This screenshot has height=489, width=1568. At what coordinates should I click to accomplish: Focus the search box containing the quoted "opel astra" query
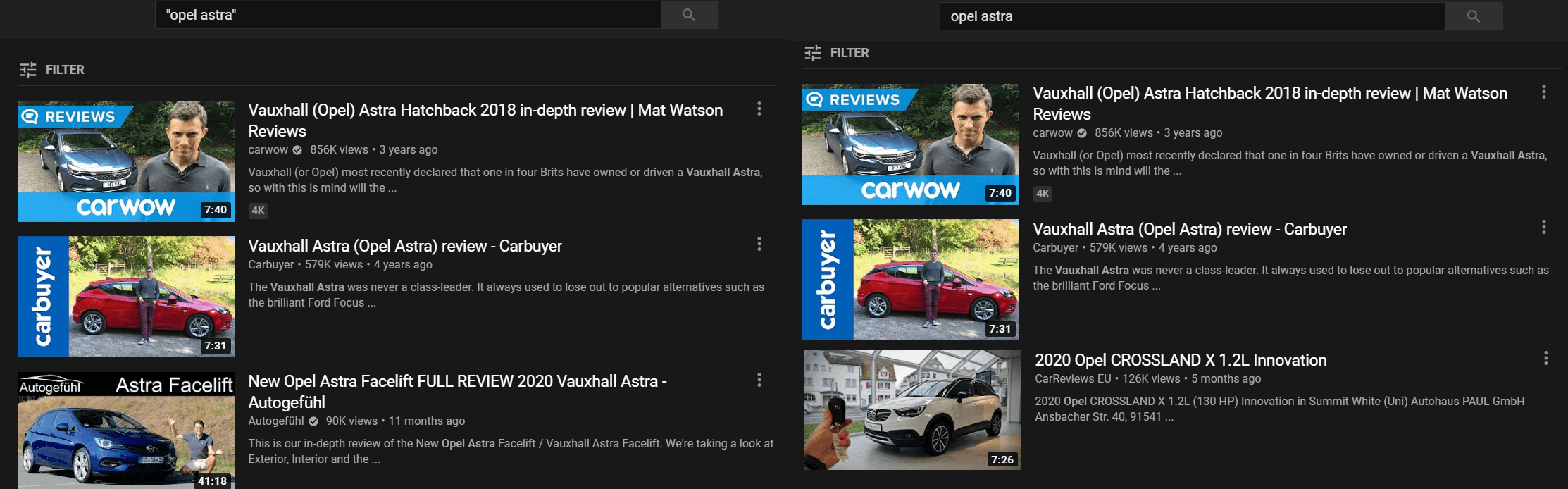click(x=408, y=15)
